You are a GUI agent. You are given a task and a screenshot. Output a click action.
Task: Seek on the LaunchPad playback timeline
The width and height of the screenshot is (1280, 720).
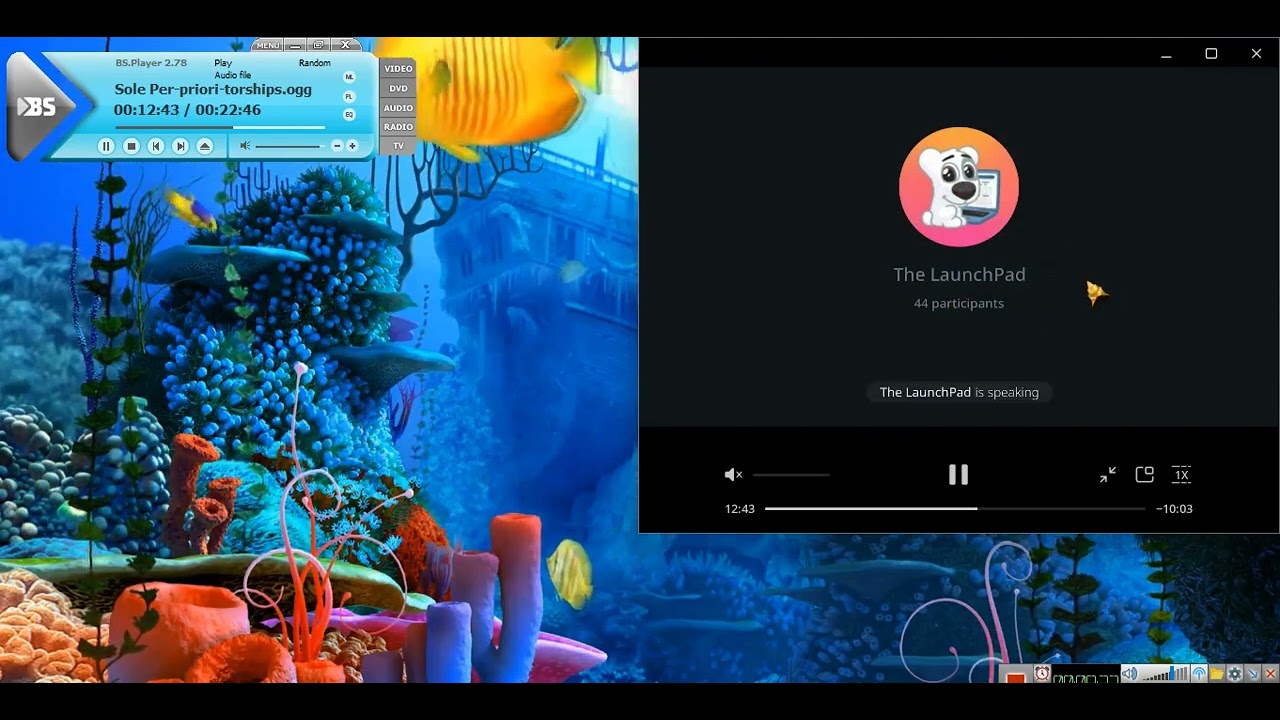pos(955,509)
